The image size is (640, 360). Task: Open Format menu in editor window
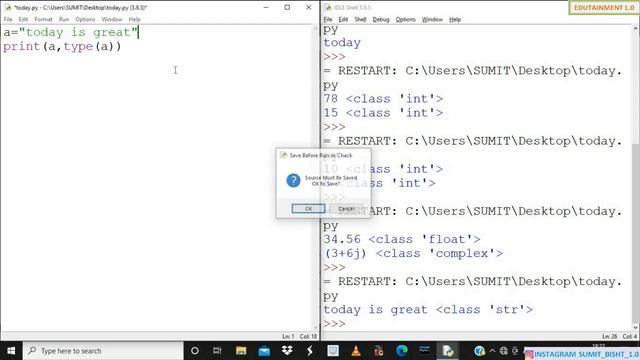point(43,19)
